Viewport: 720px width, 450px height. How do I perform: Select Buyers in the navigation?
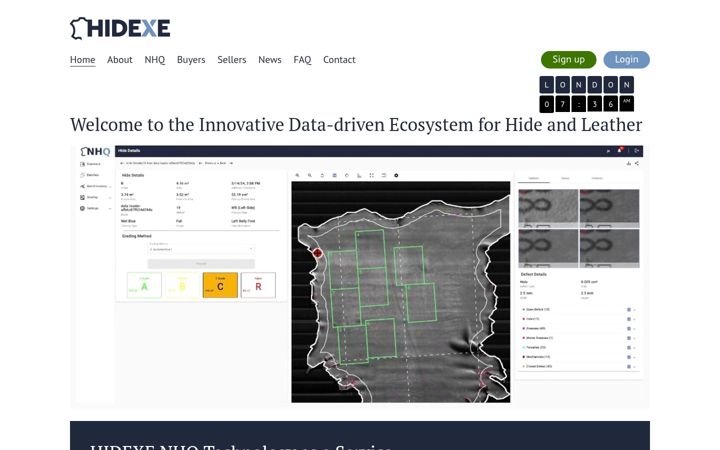coord(191,60)
